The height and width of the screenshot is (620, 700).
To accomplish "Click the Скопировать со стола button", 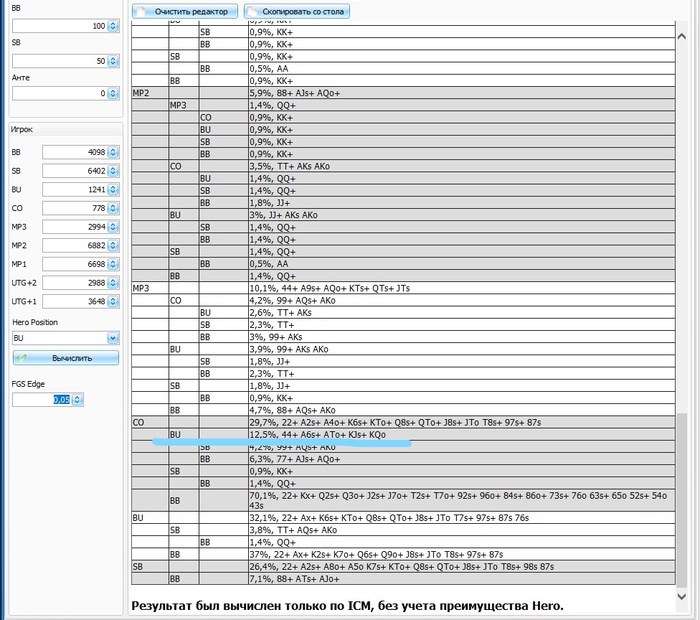I will coord(297,12).
